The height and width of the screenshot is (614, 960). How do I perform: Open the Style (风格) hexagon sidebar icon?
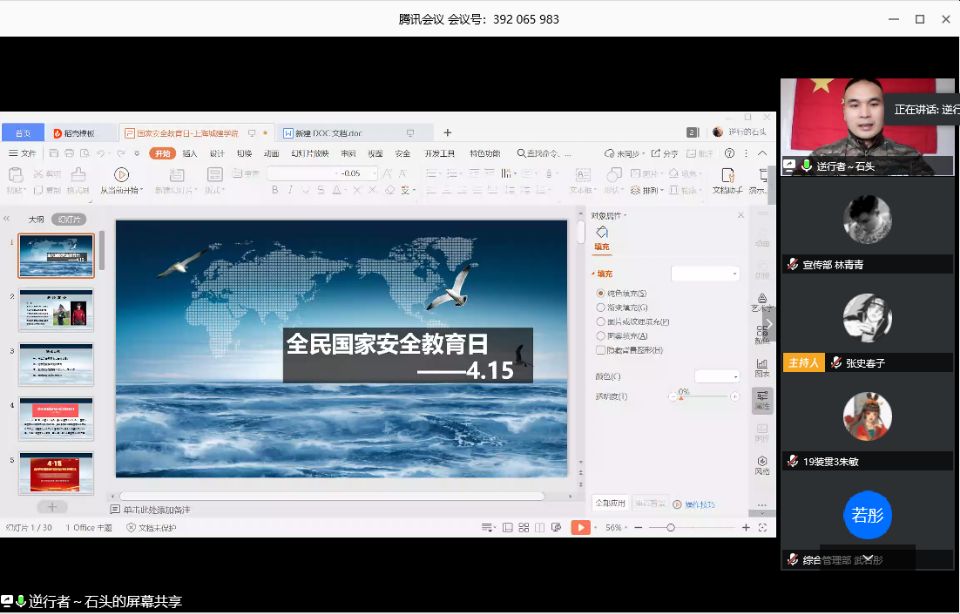click(762, 461)
